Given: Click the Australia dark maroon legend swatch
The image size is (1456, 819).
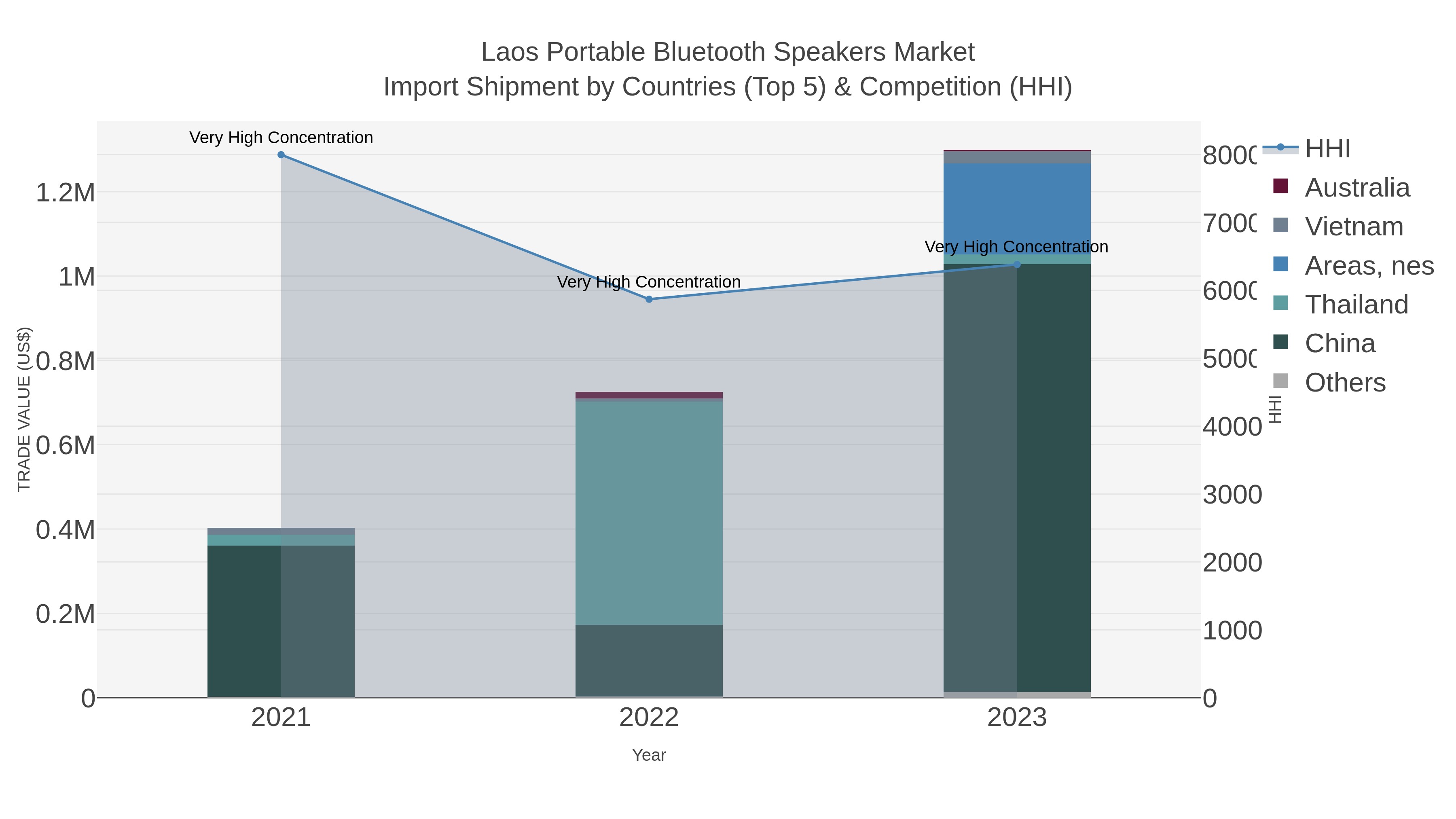Looking at the screenshot, I should [x=1281, y=186].
